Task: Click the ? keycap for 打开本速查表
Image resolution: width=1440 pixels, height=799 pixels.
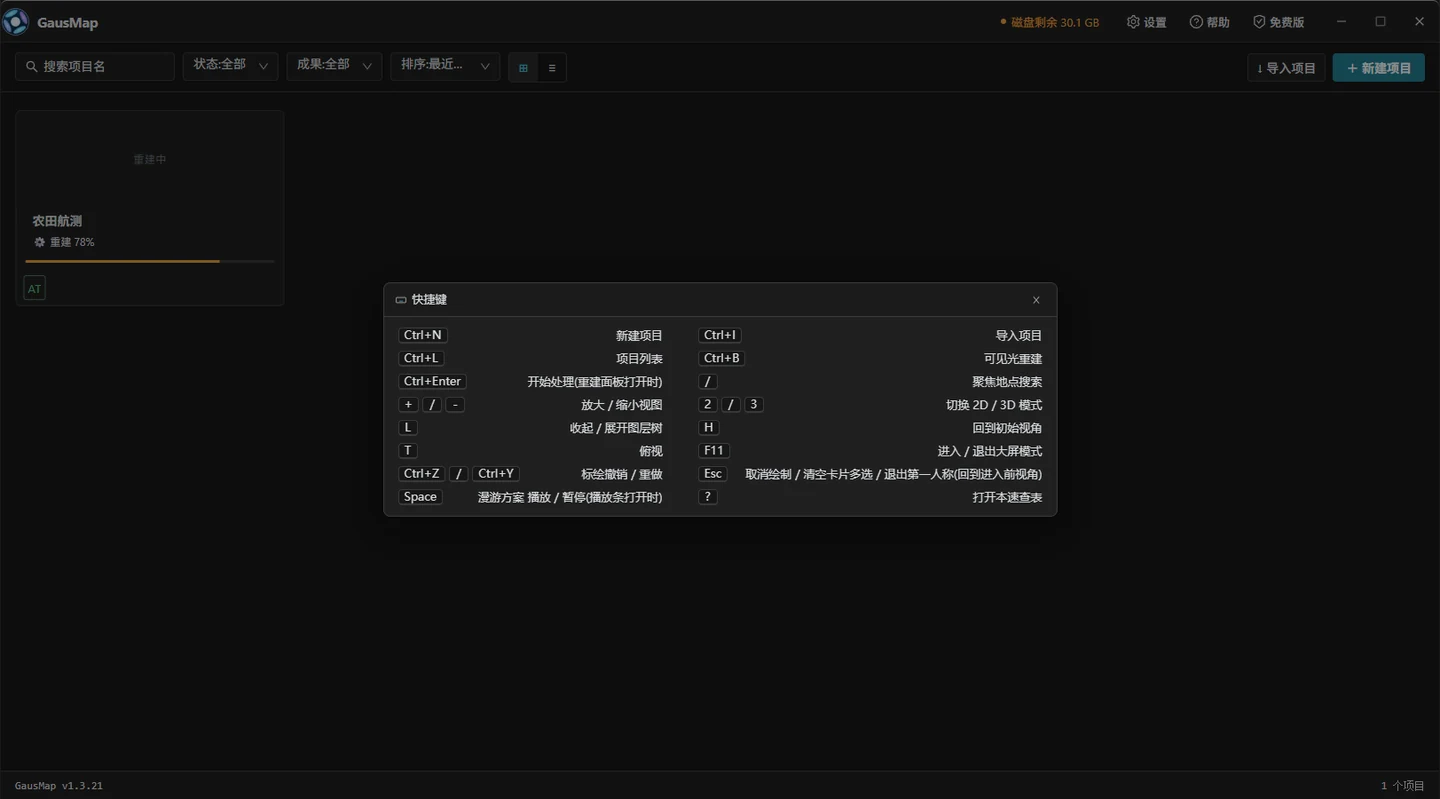Action: [x=708, y=497]
